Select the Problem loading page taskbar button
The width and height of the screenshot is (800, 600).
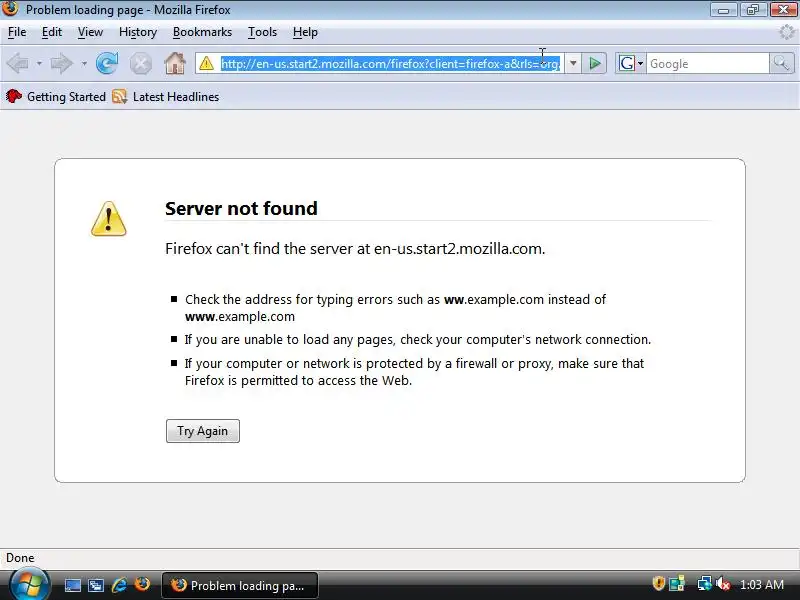(240, 585)
